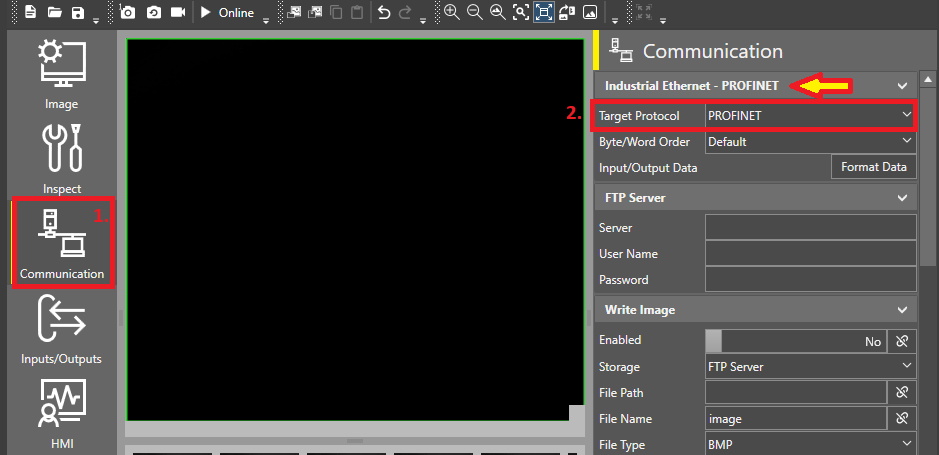Image resolution: width=939 pixels, height=455 pixels.
Task: Click the save job icon
Action: click(77, 13)
